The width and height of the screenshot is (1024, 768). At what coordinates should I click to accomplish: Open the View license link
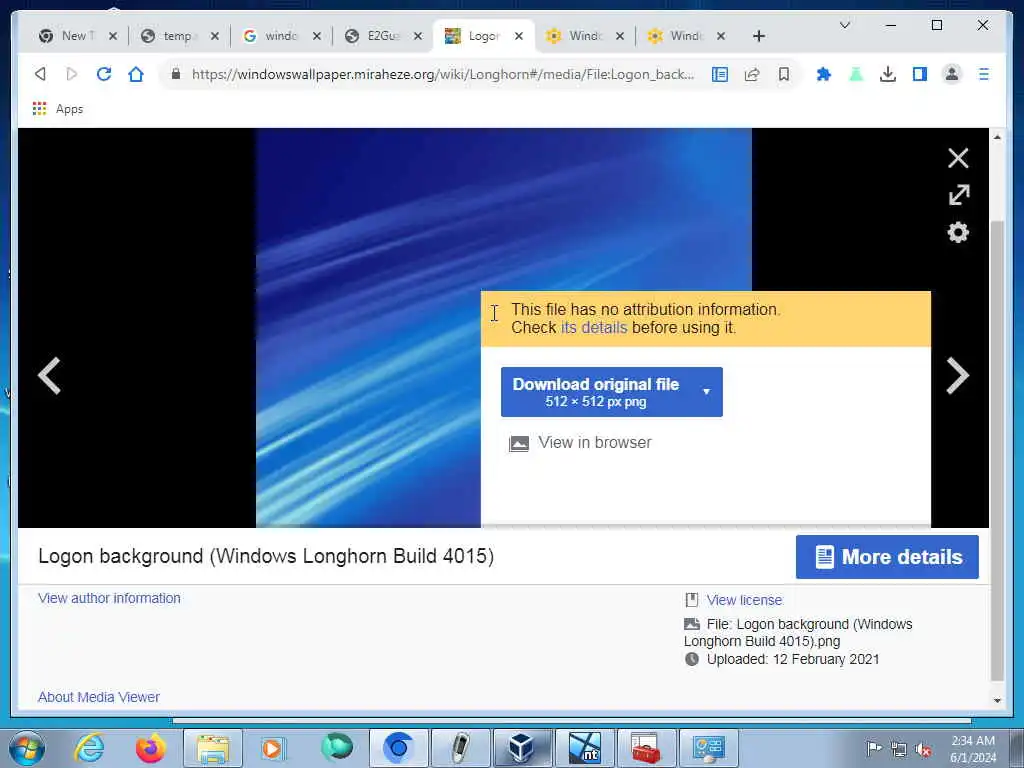pyautogui.click(x=744, y=600)
